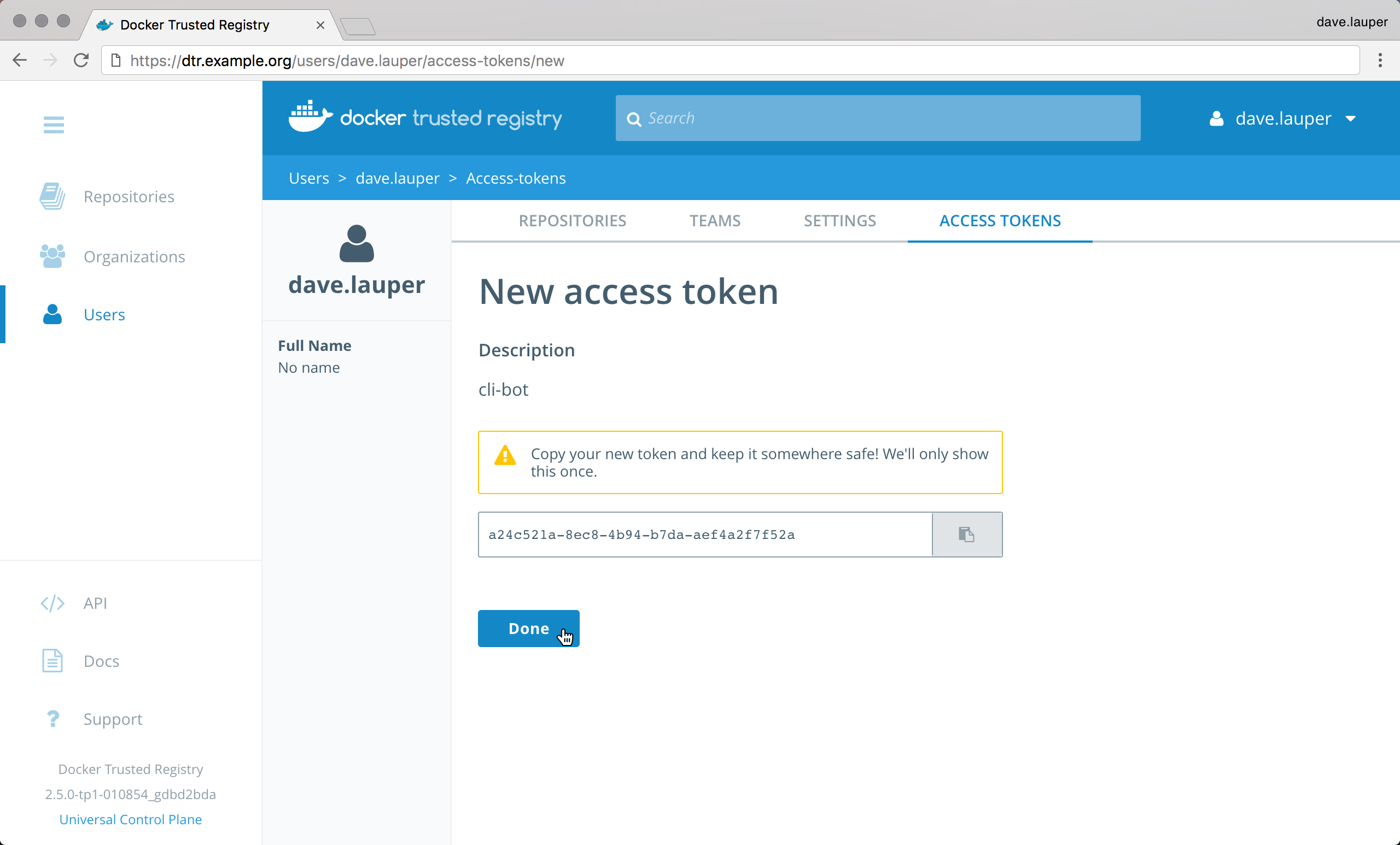Copy token with the clipboard icon button
Viewport: 1400px width, 845px height.
(x=966, y=535)
